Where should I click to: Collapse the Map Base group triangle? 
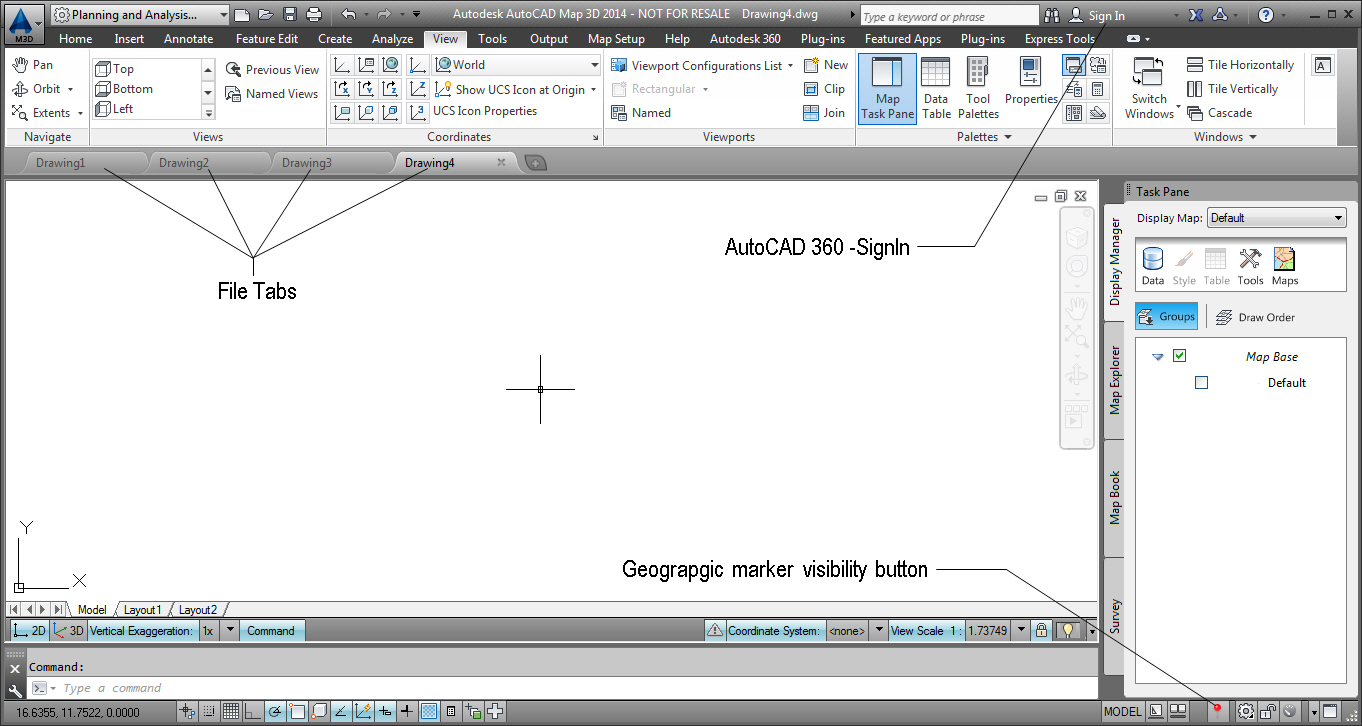tap(1158, 357)
